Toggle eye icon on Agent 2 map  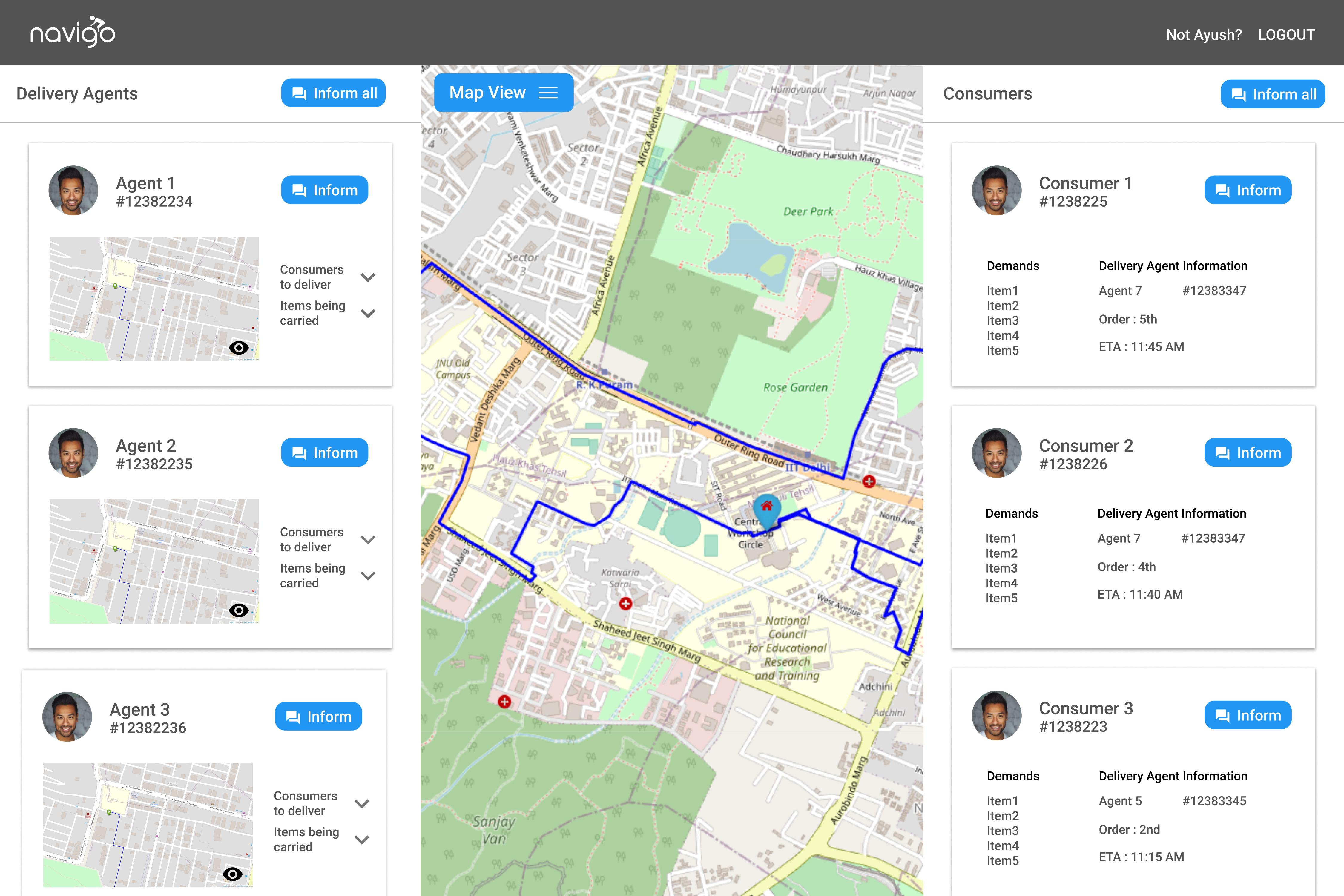pos(239,610)
